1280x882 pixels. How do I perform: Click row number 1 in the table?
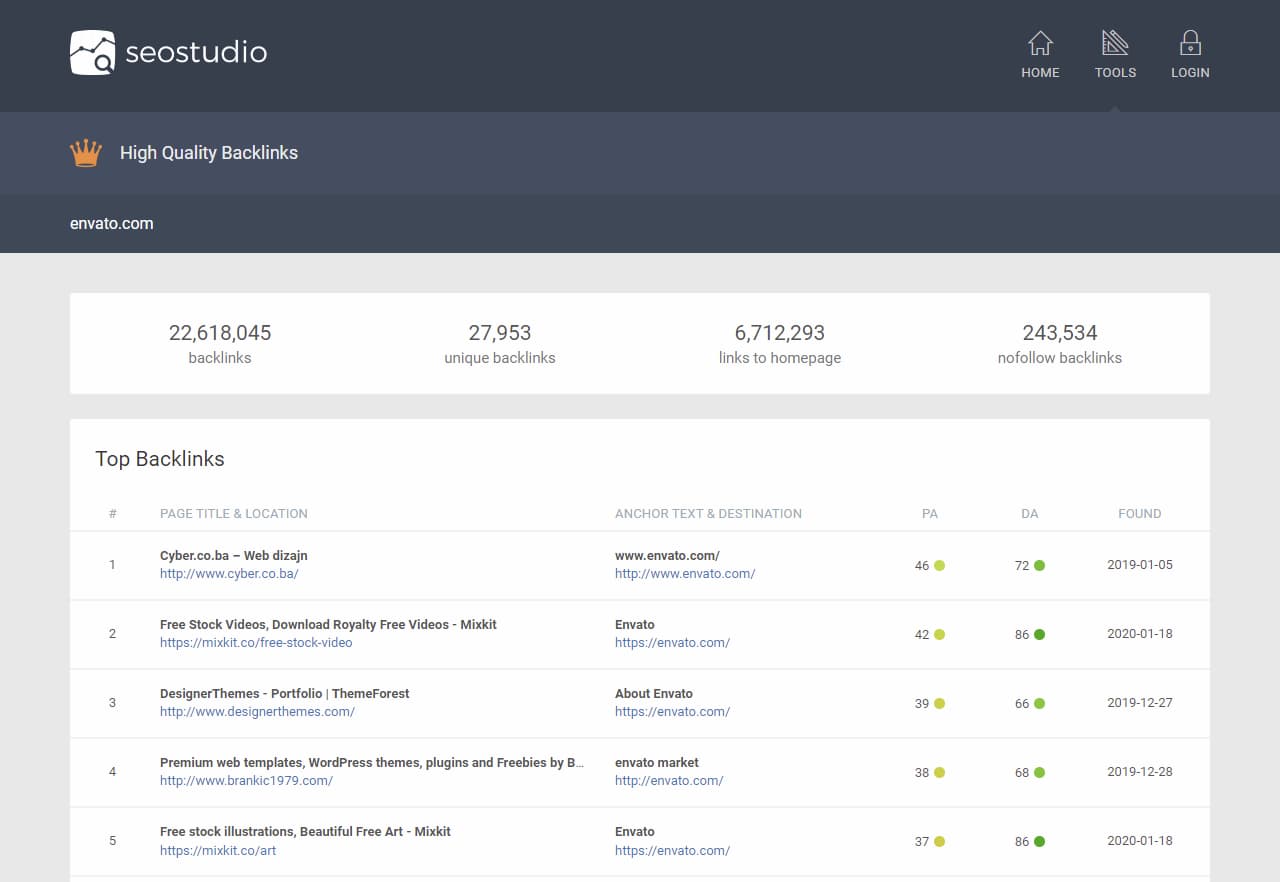[112, 565]
